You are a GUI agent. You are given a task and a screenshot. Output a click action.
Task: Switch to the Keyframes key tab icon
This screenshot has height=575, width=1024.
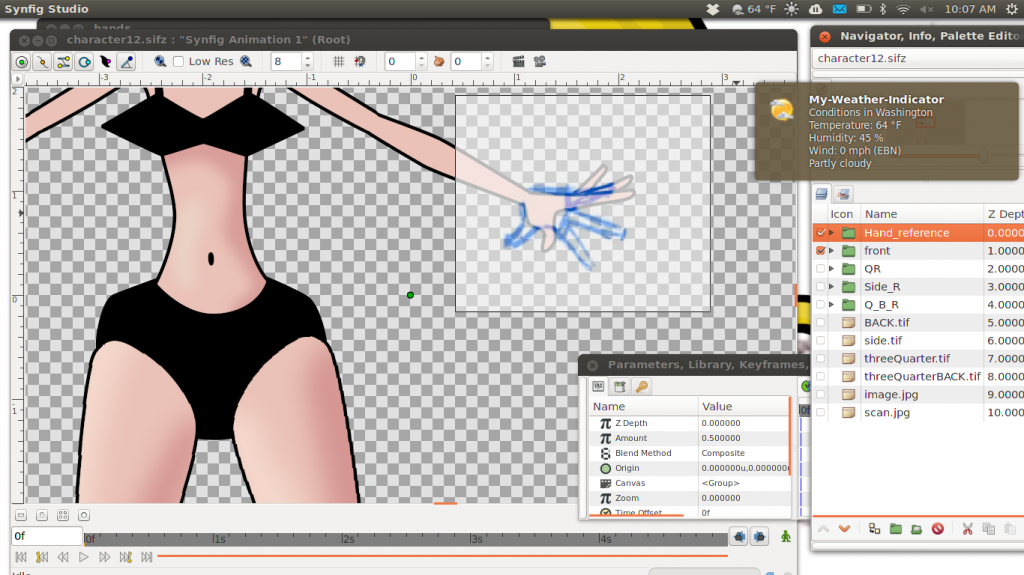coord(641,386)
